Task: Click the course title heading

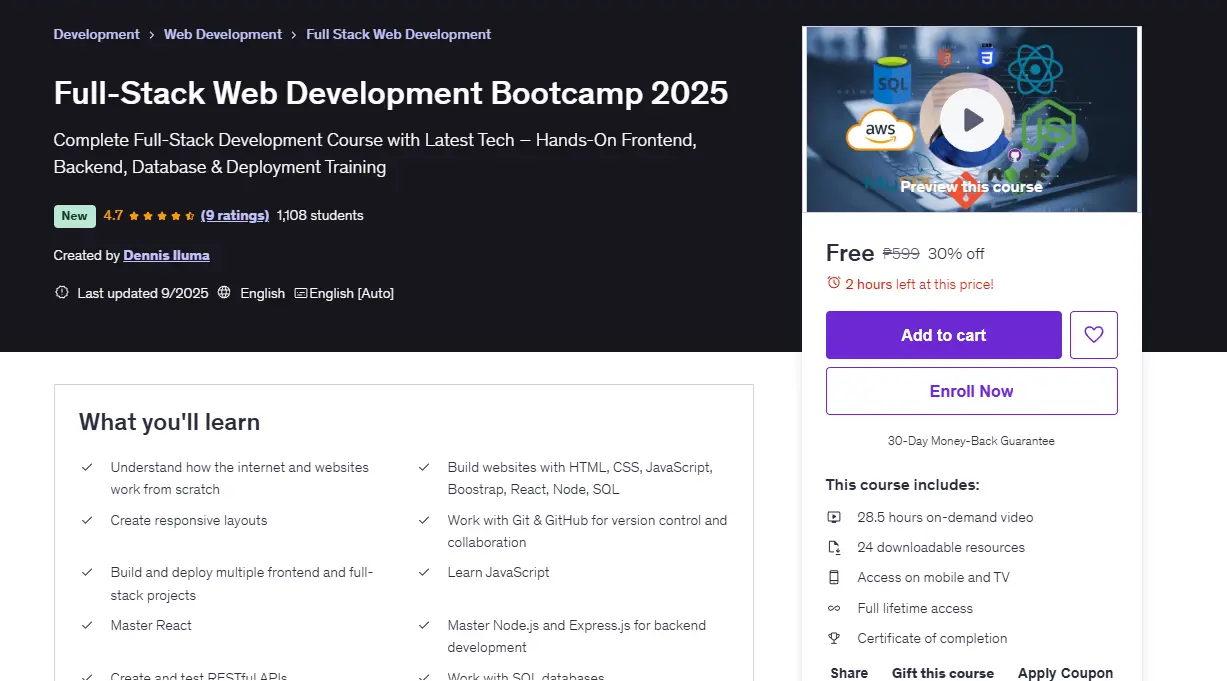Action: (391, 93)
